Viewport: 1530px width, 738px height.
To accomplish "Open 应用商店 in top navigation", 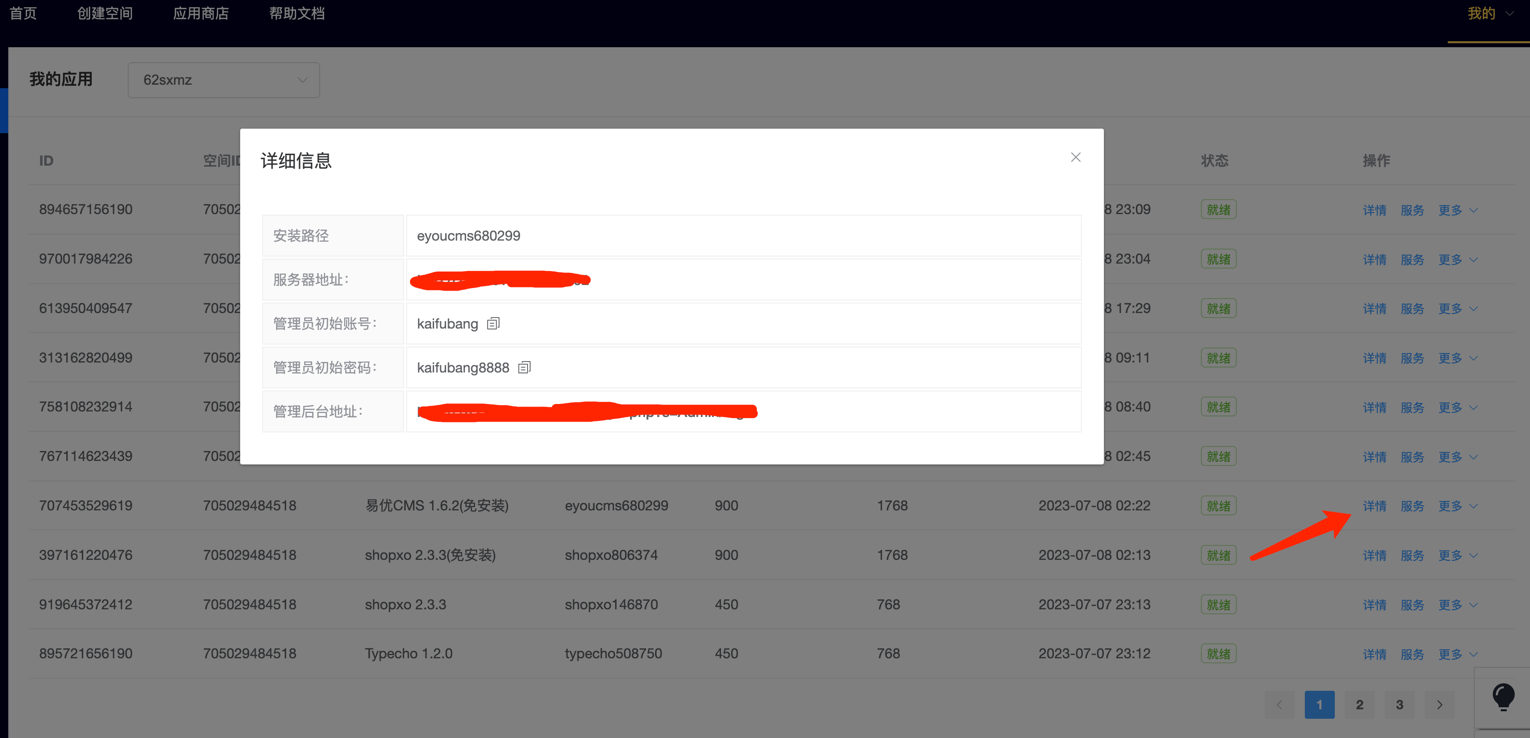I will (201, 14).
